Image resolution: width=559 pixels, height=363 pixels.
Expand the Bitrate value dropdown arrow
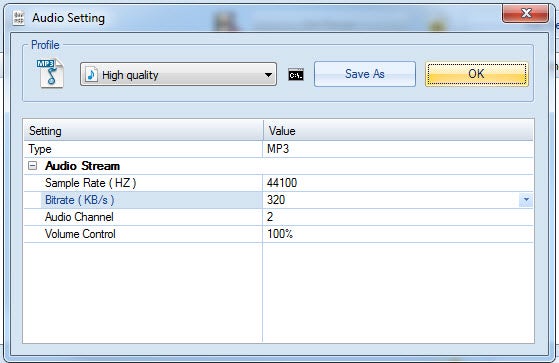526,200
